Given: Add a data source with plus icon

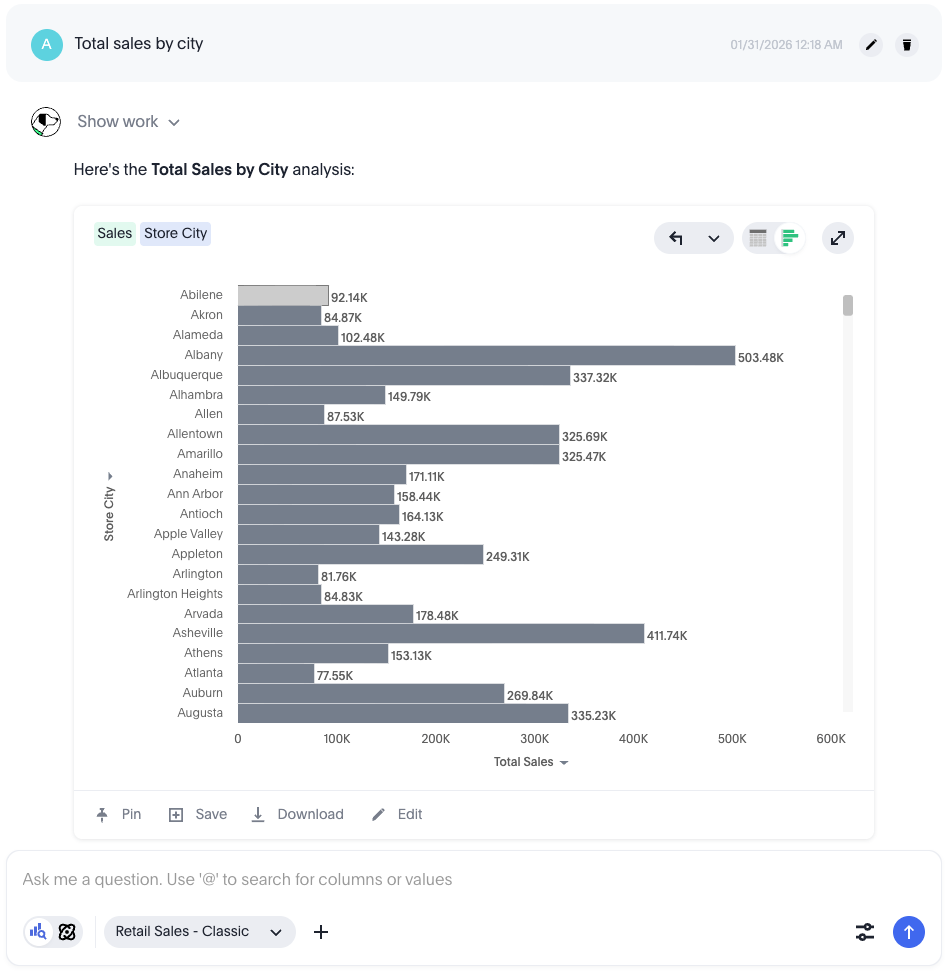Looking at the screenshot, I should pos(321,932).
